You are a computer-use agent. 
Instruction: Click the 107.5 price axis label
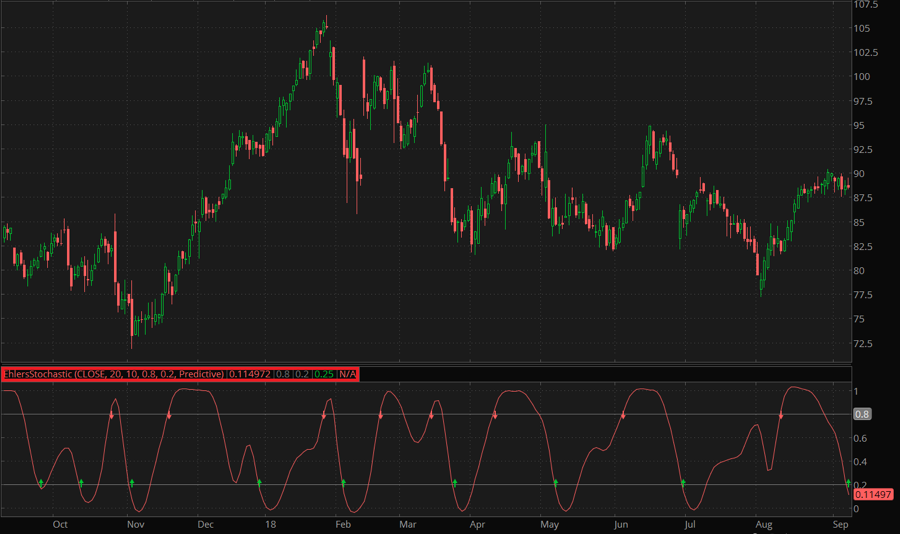[x=866, y=5]
